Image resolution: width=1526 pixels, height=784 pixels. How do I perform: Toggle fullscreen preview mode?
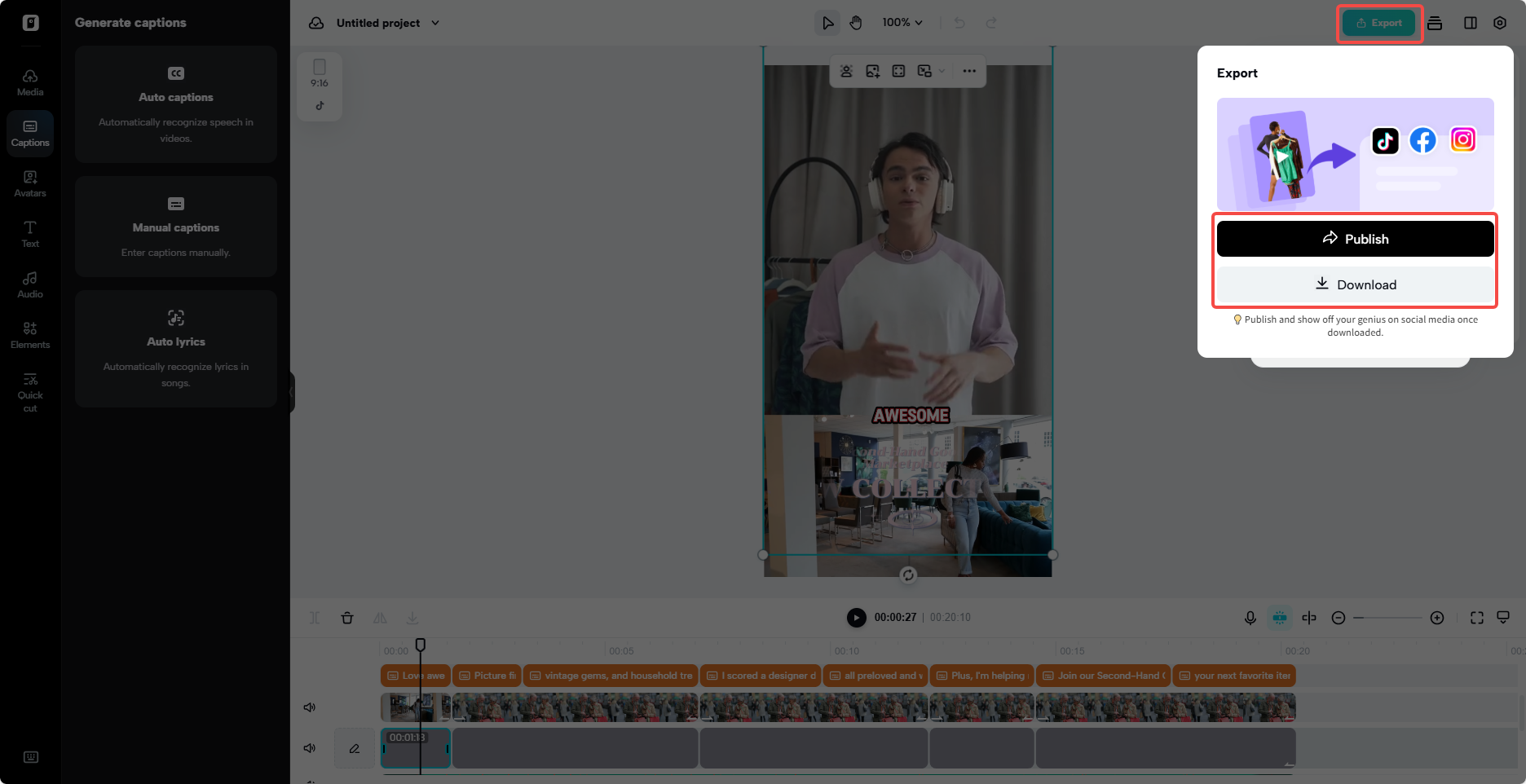[1477, 618]
